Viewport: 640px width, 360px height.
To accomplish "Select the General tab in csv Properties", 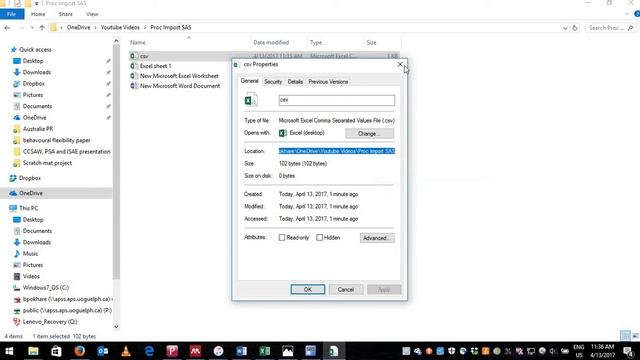I will click(249, 81).
